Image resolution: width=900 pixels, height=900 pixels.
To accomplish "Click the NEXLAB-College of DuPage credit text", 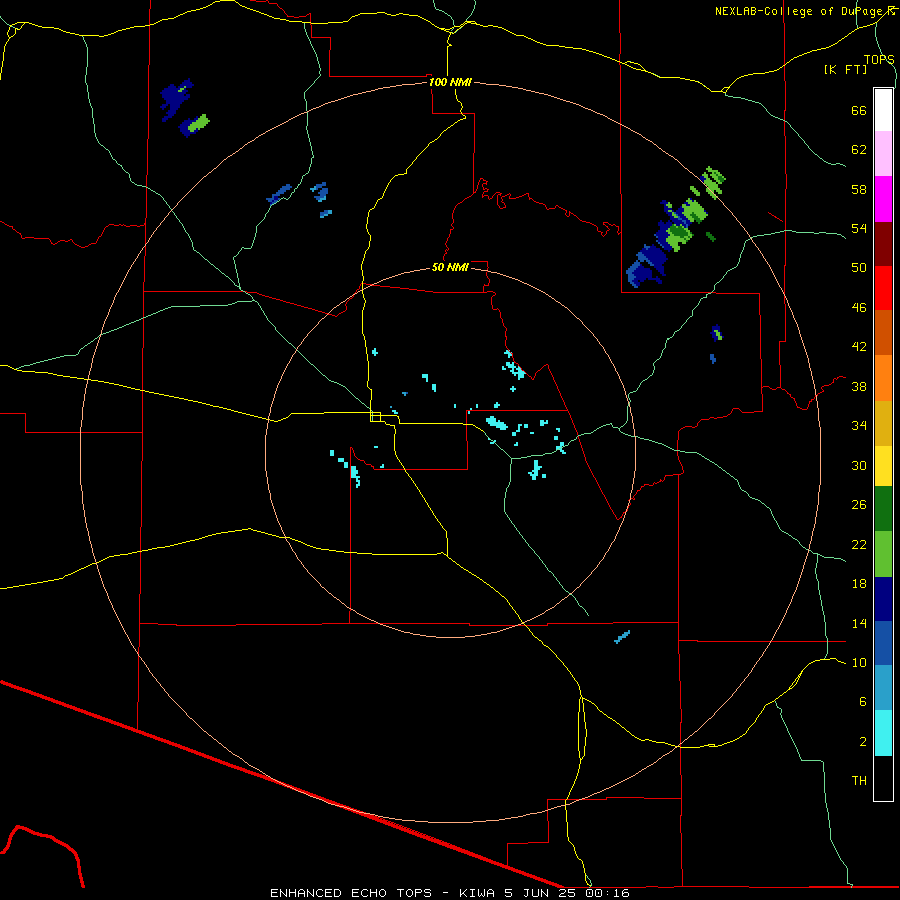I will (799, 11).
